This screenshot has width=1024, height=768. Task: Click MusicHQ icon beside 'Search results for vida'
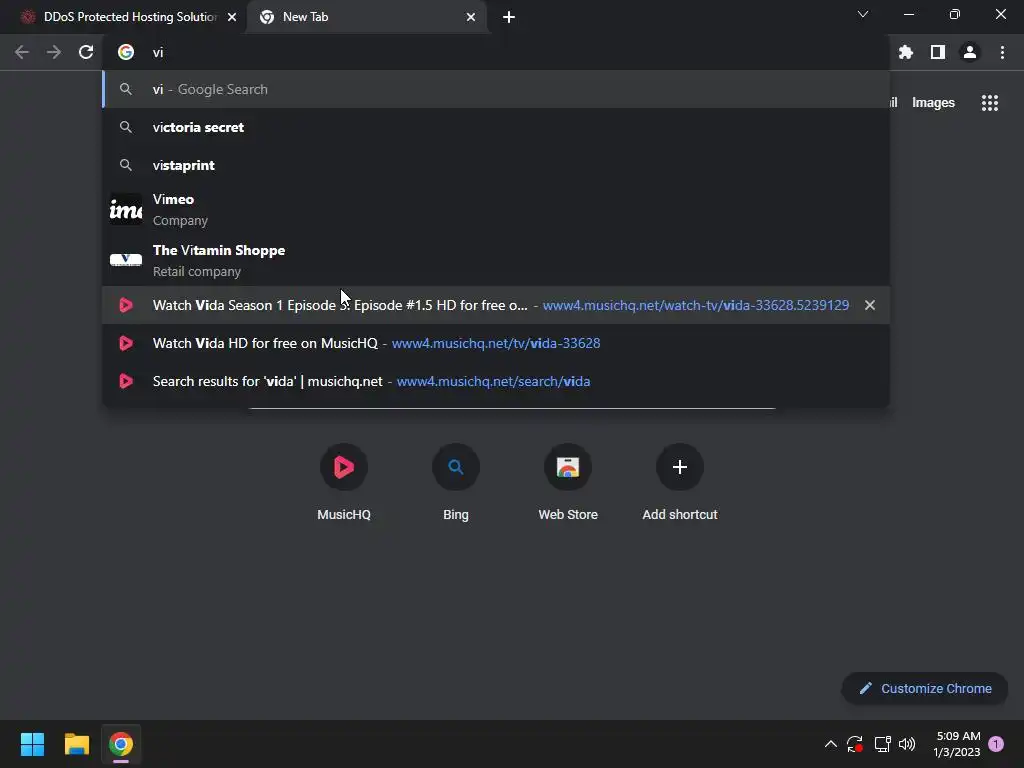(126, 381)
